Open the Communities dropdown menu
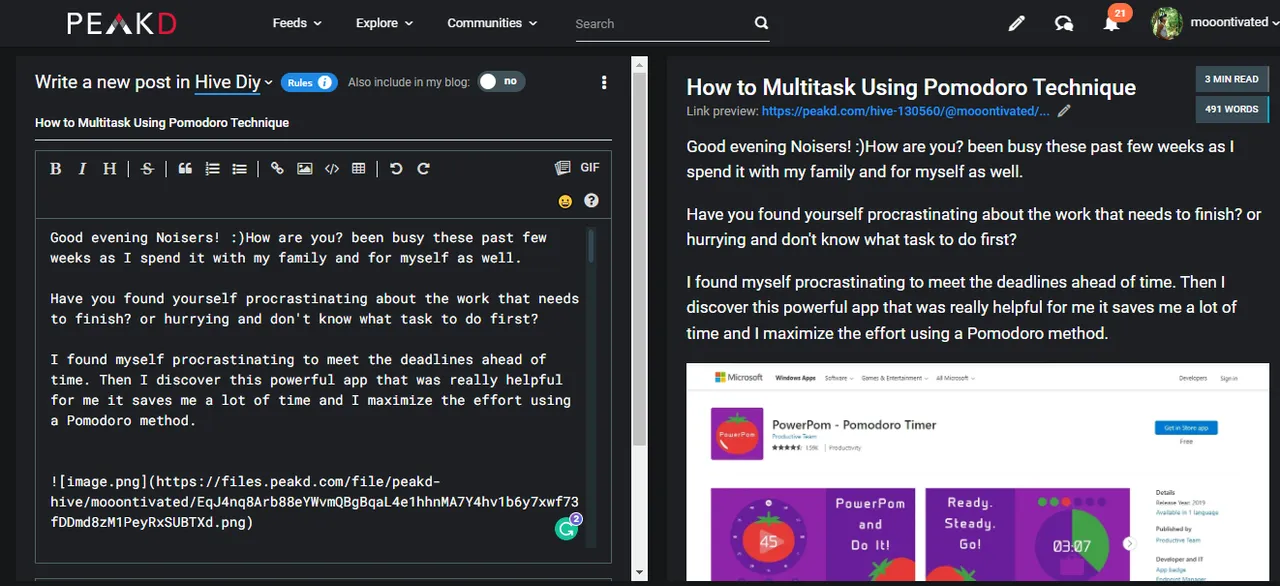 pos(492,23)
